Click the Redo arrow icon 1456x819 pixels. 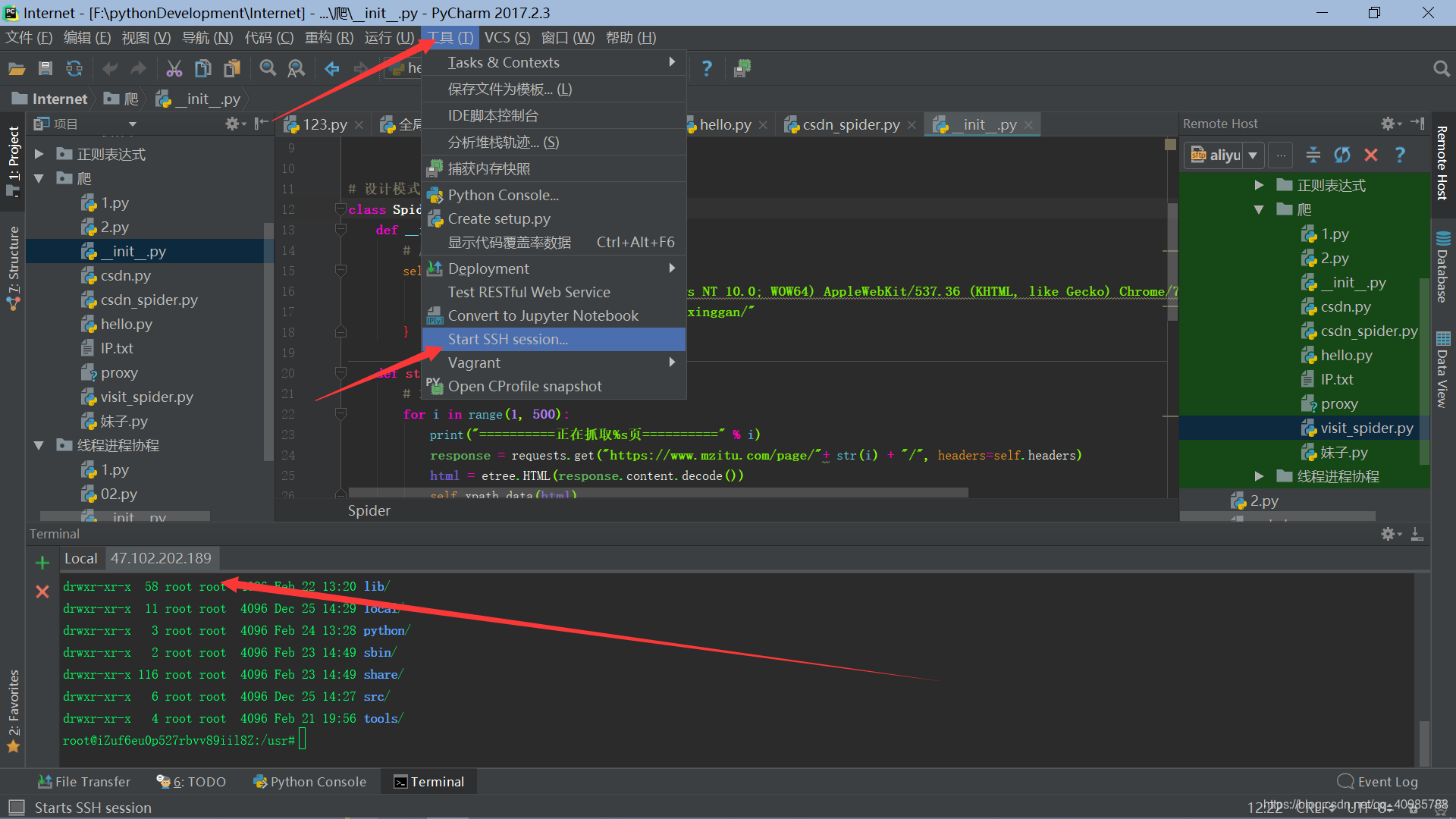(x=138, y=69)
